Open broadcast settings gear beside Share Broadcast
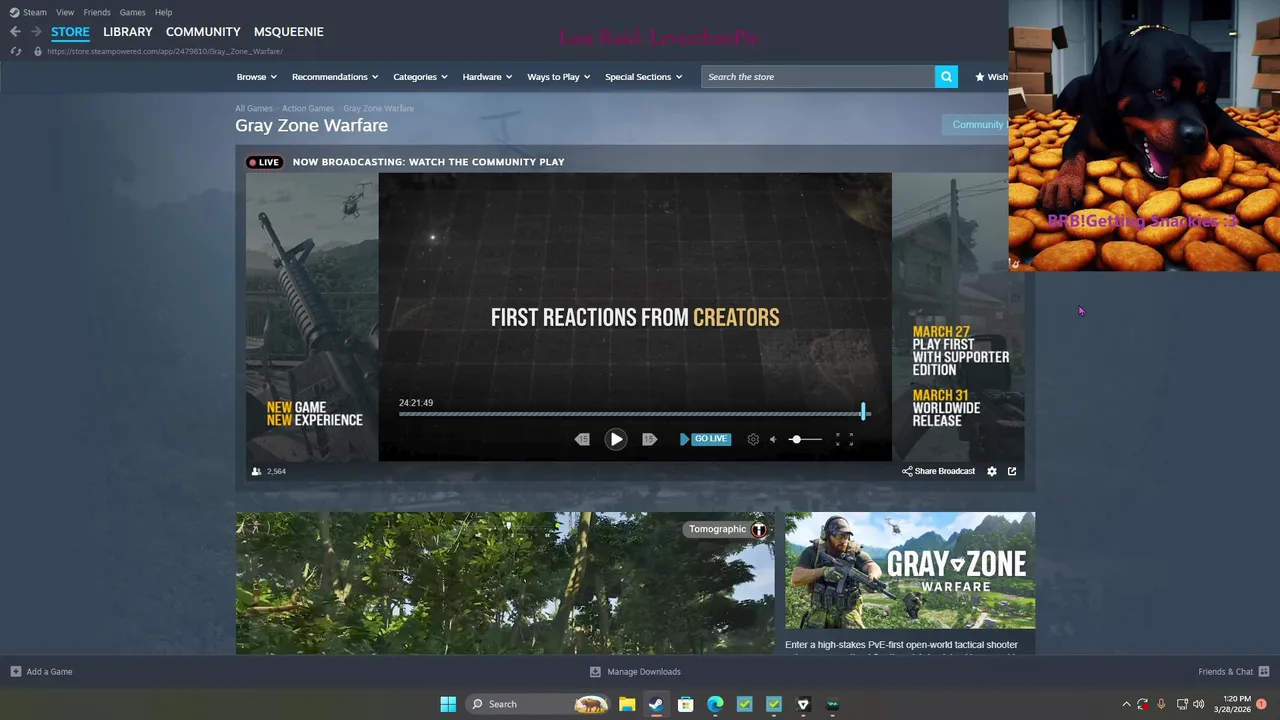The image size is (1280, 720). click(992, 471)
